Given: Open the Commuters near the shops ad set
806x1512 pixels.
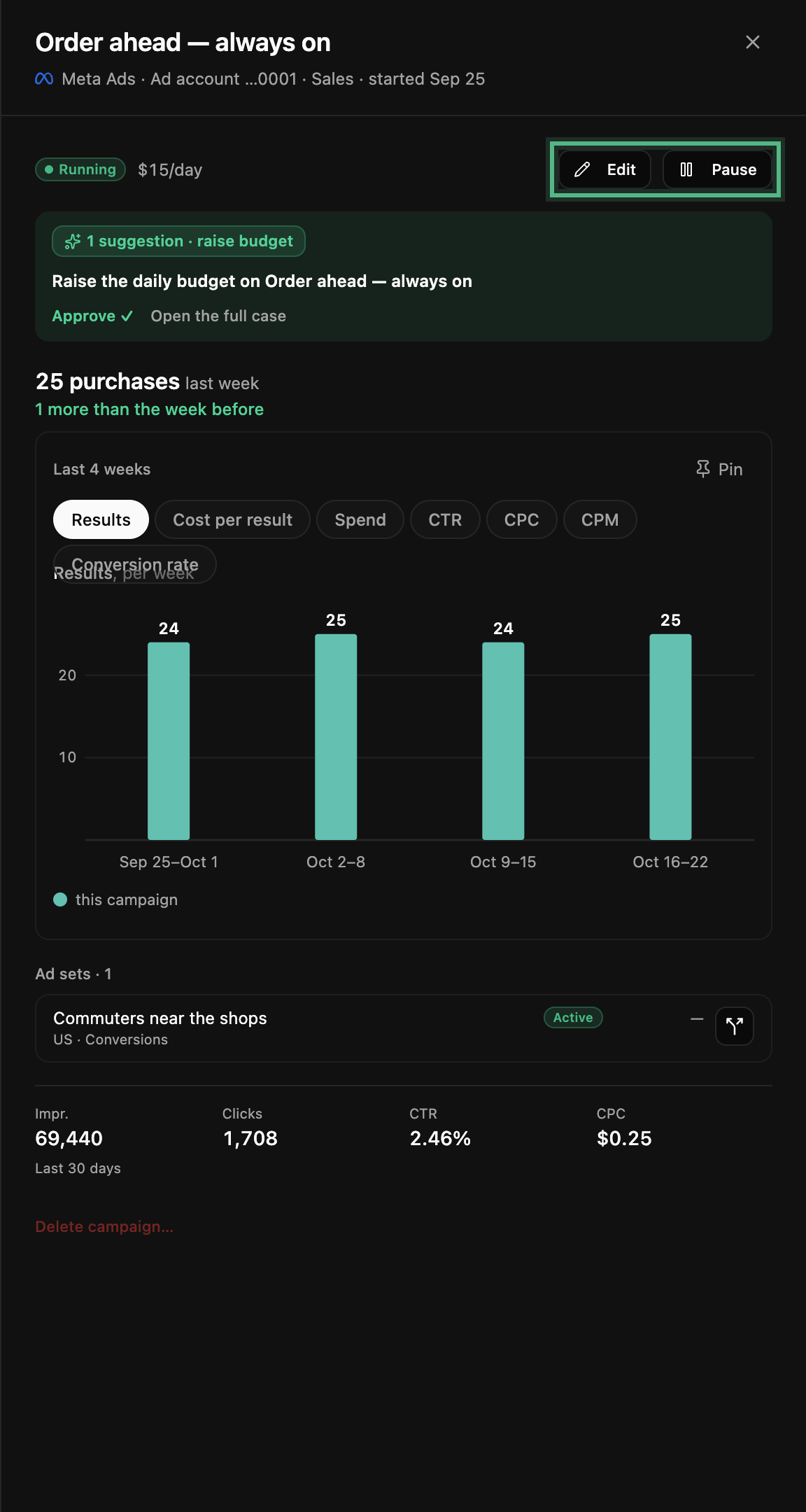Looking at the screenshot, I should coord(404,1028).
